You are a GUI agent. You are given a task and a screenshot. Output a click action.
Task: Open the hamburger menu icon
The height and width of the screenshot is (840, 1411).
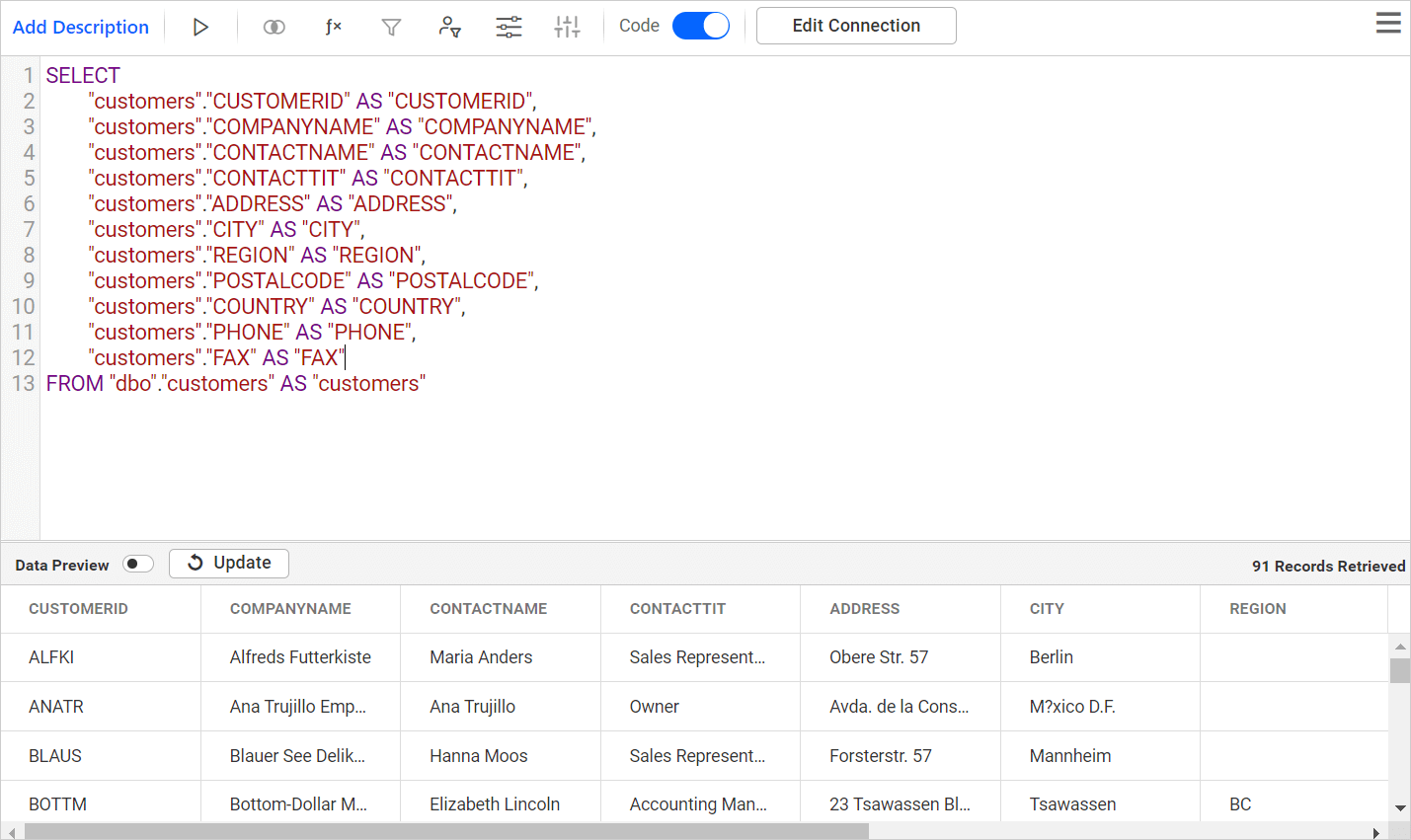pyautogui.click(x=1388, y=23)
